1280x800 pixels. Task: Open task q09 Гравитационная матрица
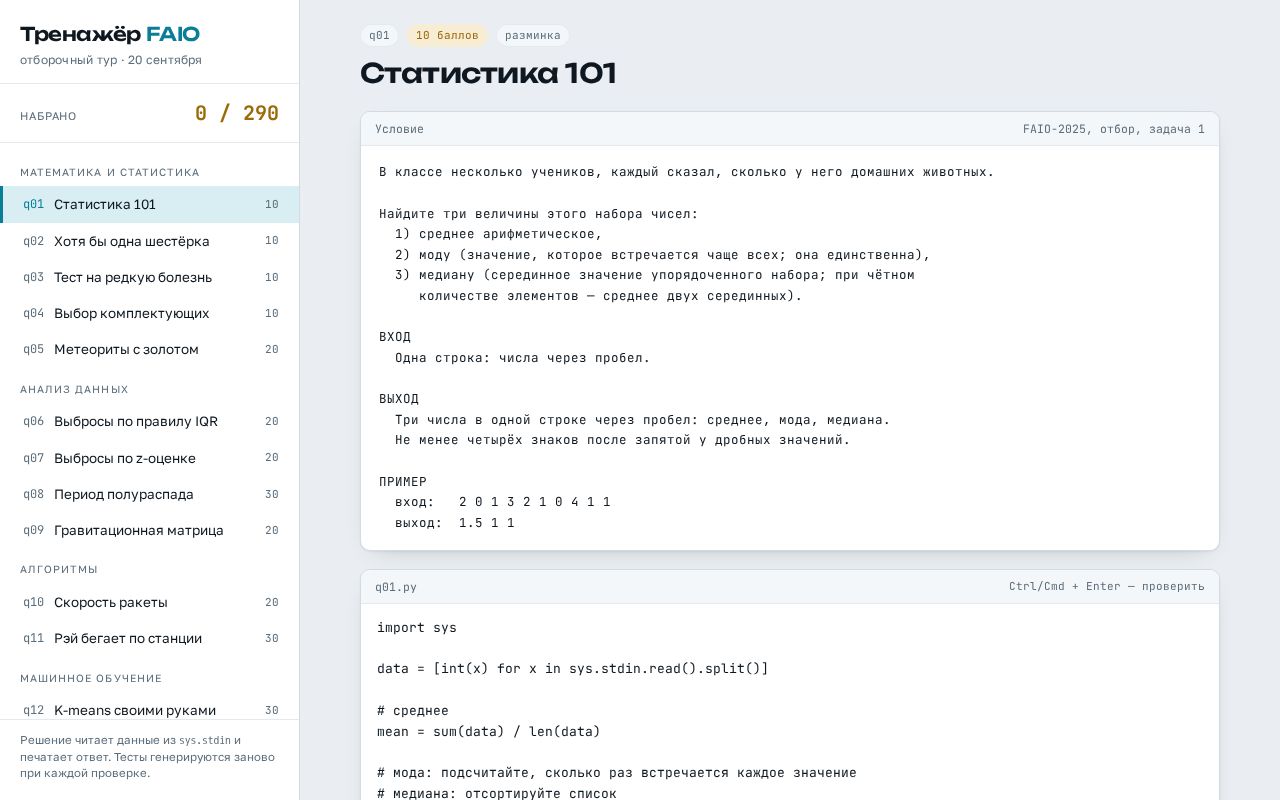[150, 530]
